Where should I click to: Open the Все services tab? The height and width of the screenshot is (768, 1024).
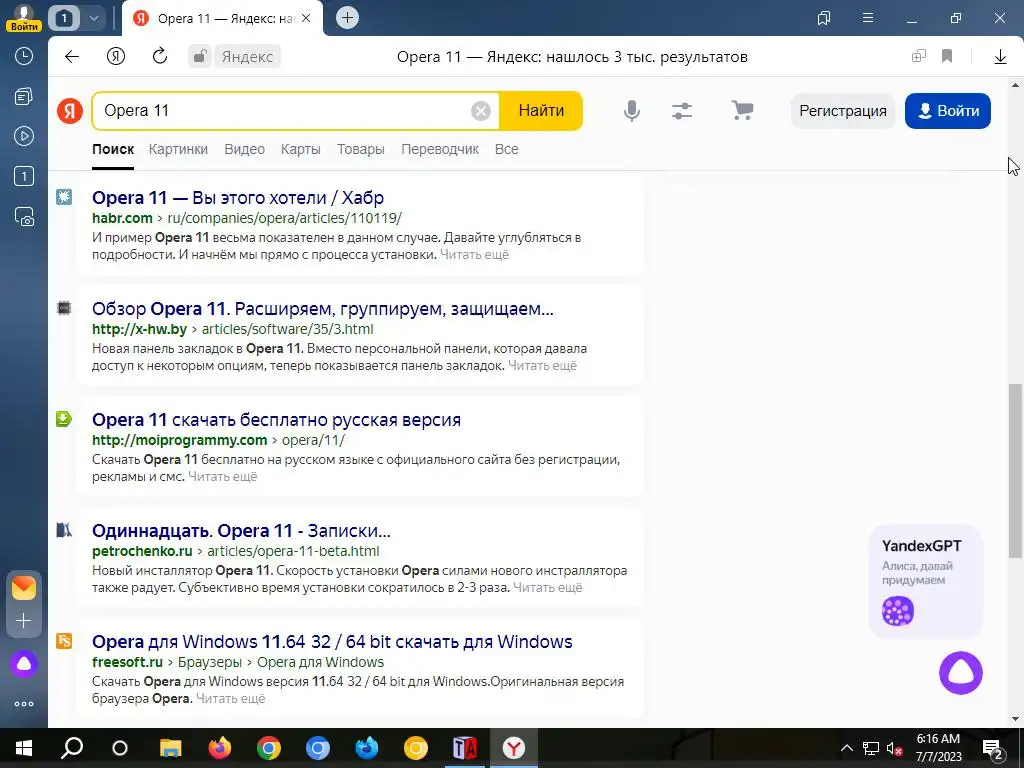pos(507,150)
